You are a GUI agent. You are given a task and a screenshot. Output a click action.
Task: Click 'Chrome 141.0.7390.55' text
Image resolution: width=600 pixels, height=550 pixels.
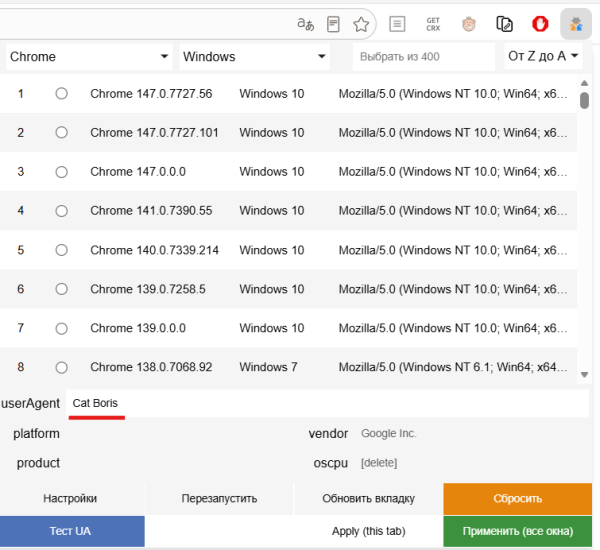point(151,211)
